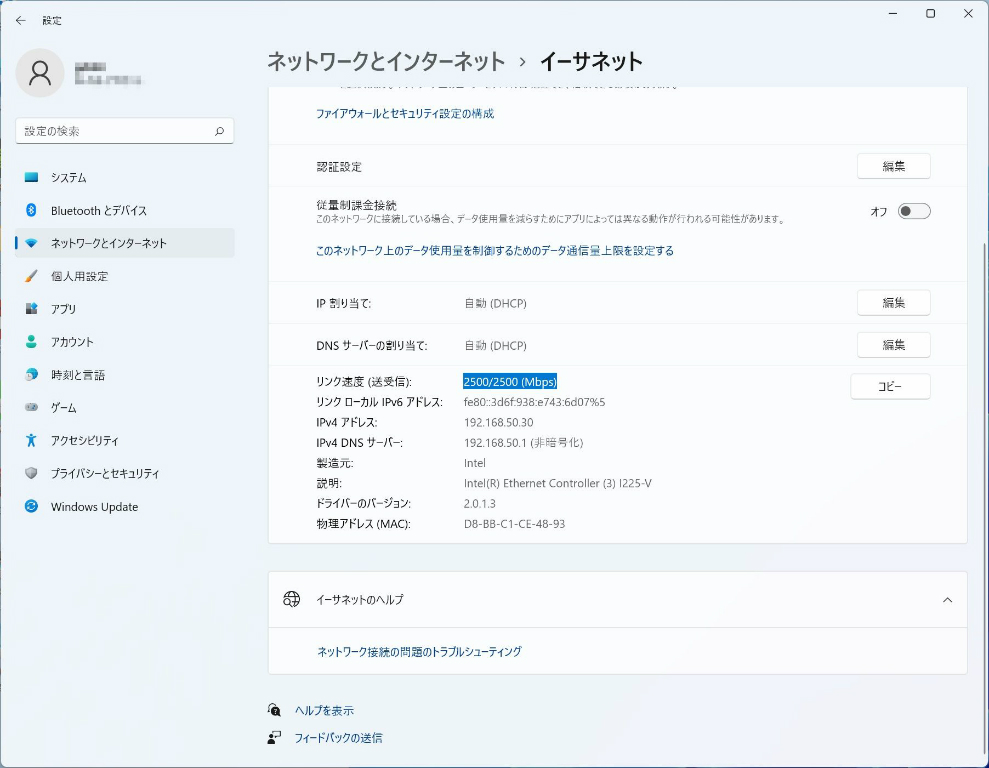989x768 pixels.
Task: Select ネットワークとインターネット in the sidebar
Action: [x=108, y=243]
